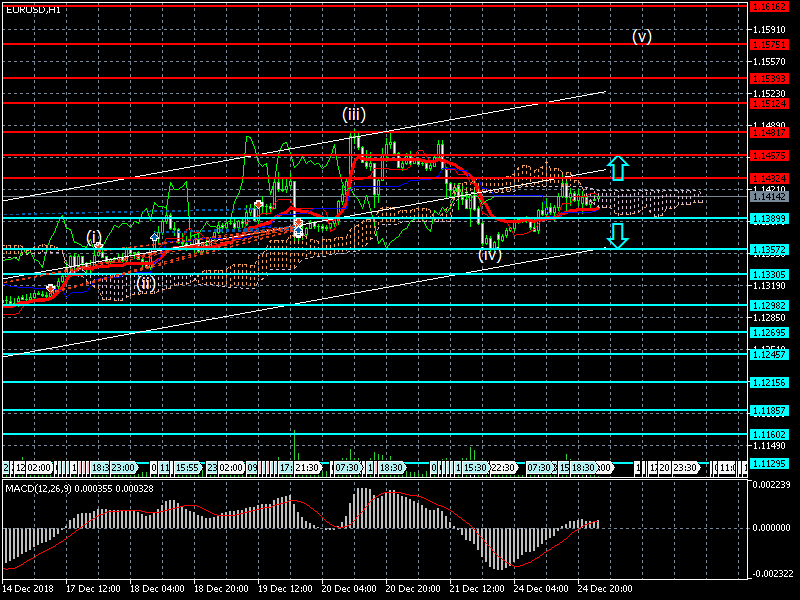Click the EURUSD,H1 chart title
The height and width of the screenshot is (600, 800).
(32, 9)
